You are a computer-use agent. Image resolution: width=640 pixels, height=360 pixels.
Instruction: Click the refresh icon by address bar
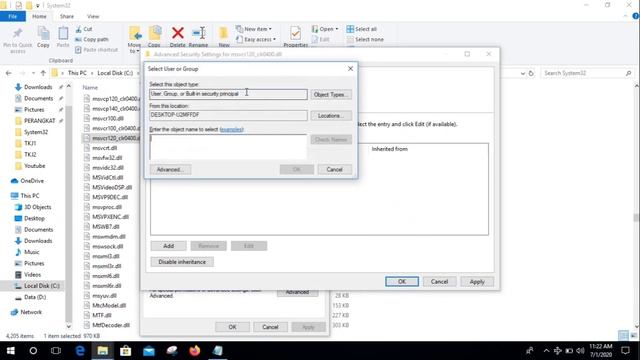531,73
